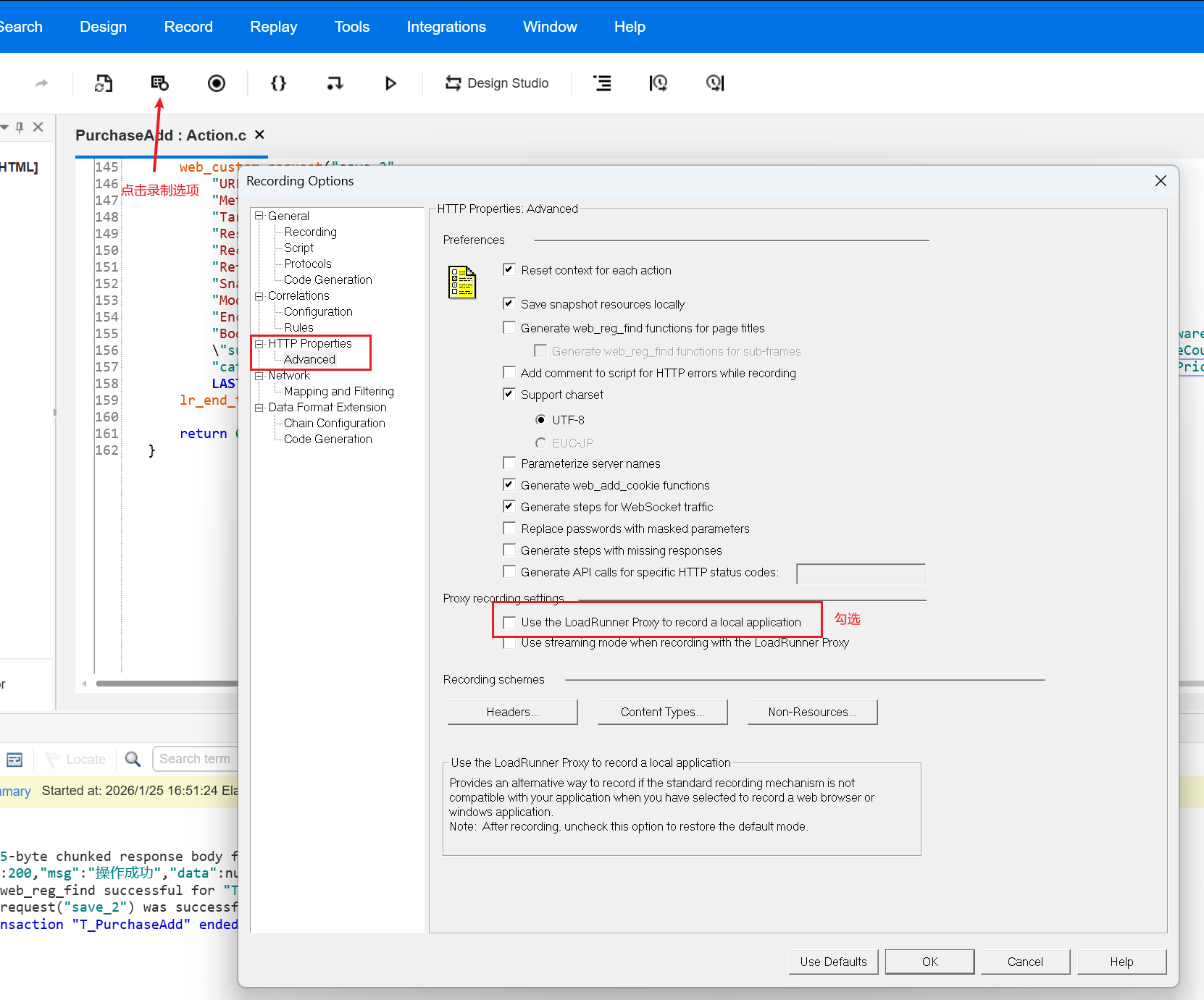
Task: Click the step-by-step run toolbar icon
Action: (334, 83)
